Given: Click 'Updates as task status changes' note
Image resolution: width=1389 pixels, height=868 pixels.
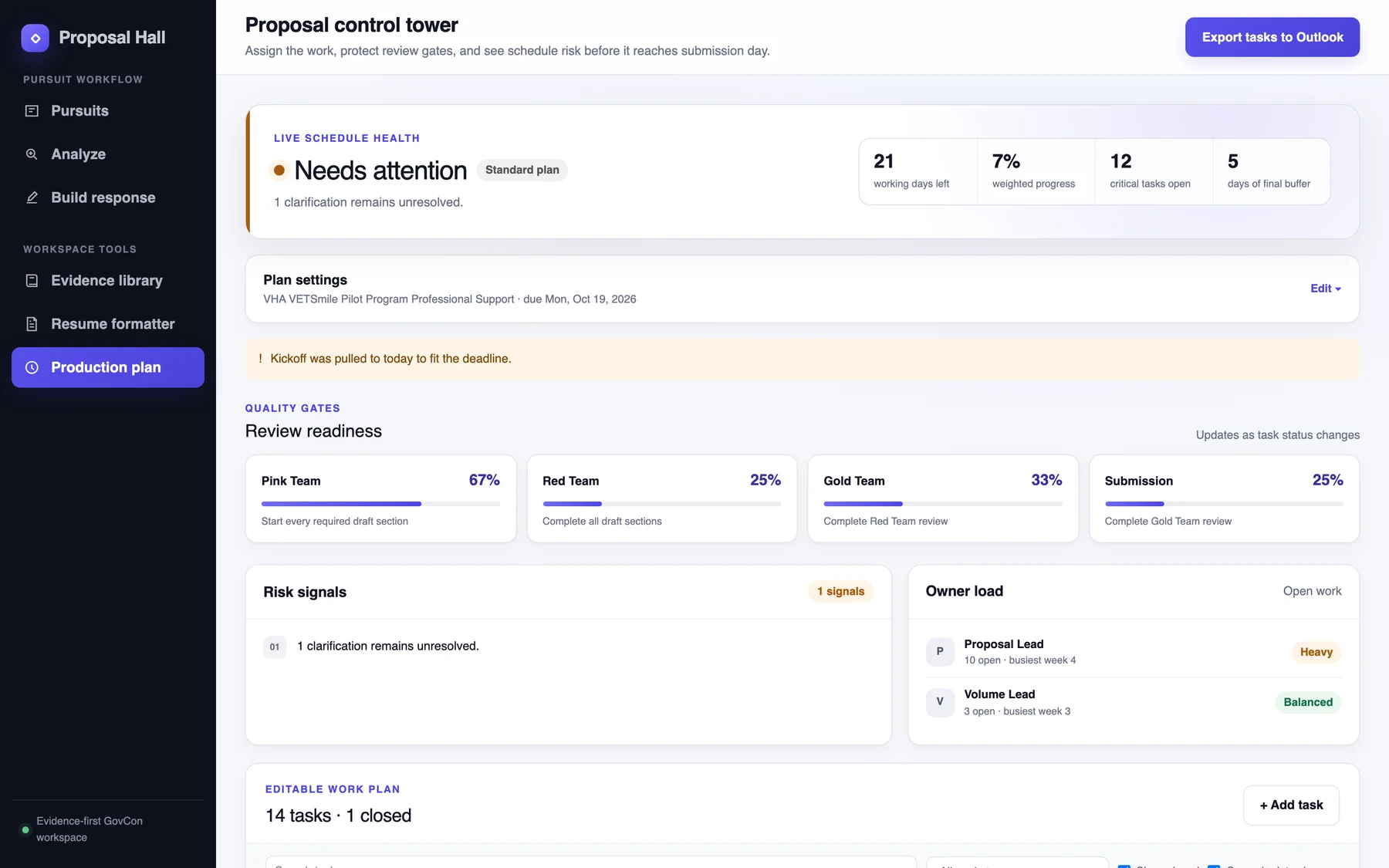Looking at the screenshot, I should [x=1278, y=435].
